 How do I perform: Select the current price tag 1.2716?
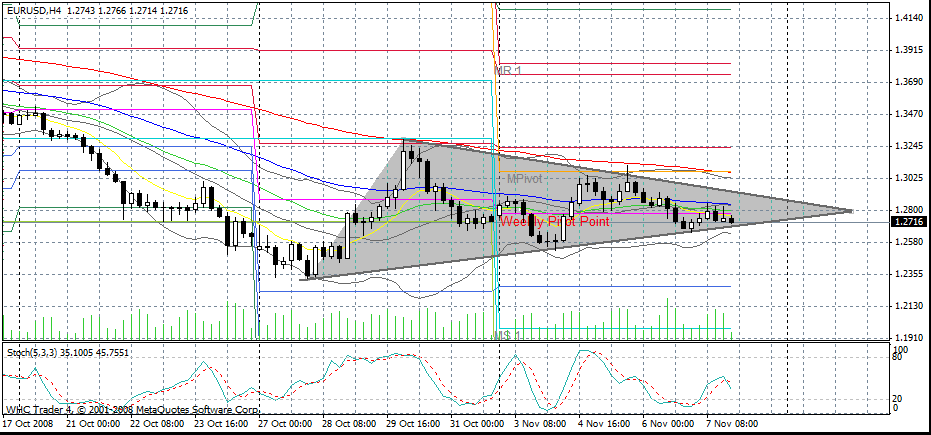click(x=909, y=223)
